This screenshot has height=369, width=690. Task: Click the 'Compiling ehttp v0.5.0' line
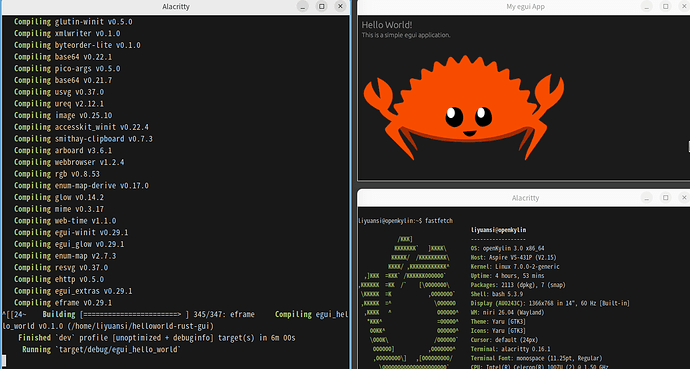pos(59,279)
